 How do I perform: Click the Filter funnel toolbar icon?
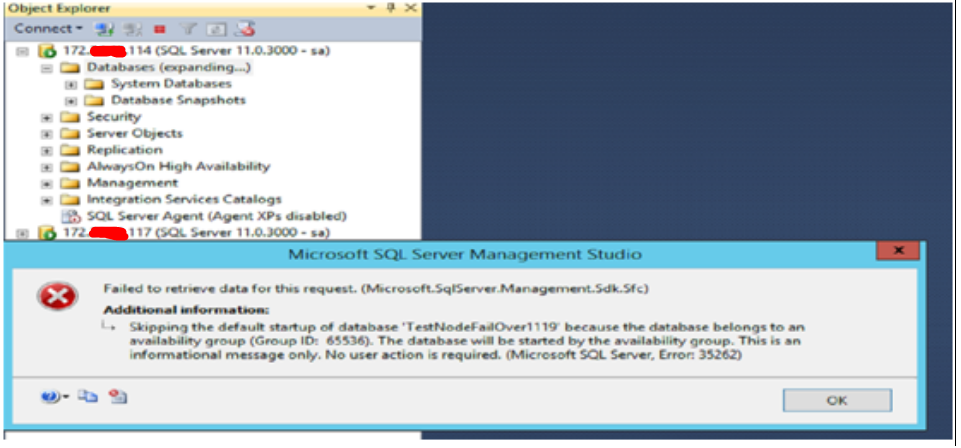tap(188, 29)
